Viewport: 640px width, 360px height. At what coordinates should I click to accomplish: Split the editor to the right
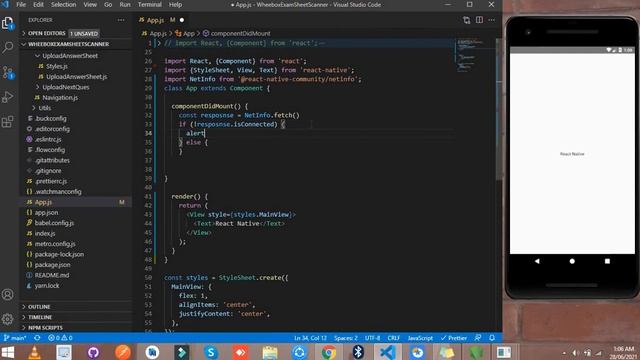(479, 20)
